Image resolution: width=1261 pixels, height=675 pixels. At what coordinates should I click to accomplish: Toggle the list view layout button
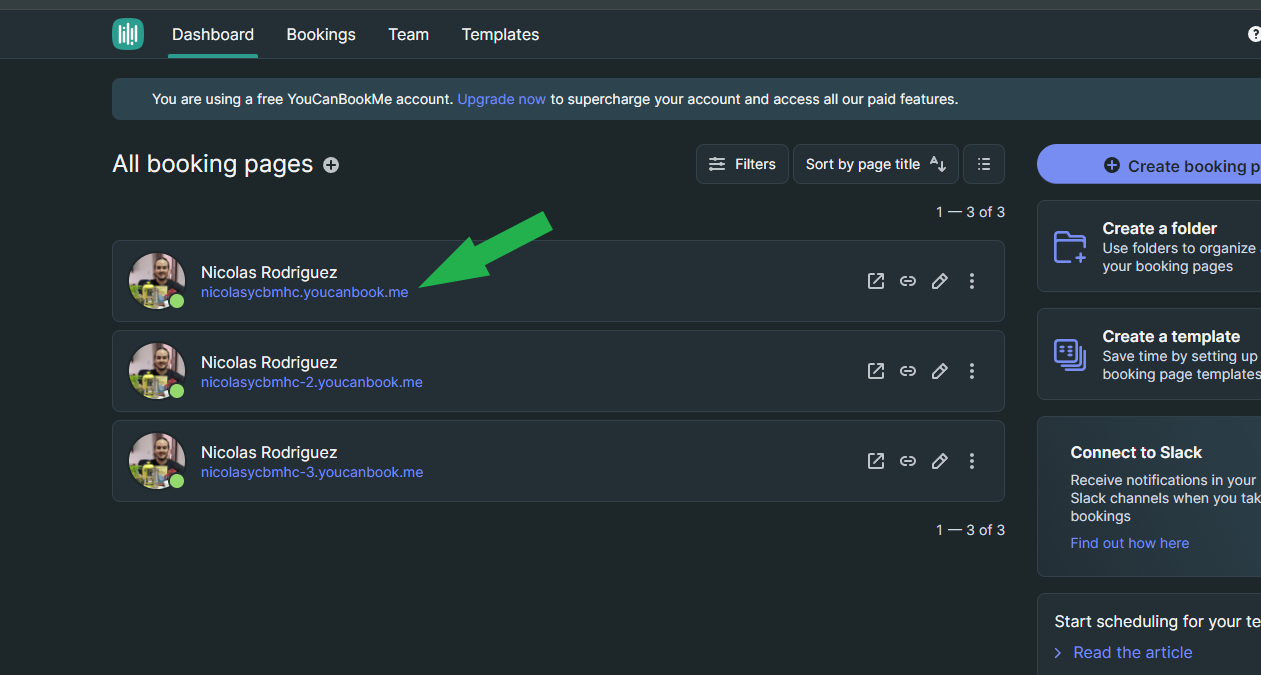(984, 164)
